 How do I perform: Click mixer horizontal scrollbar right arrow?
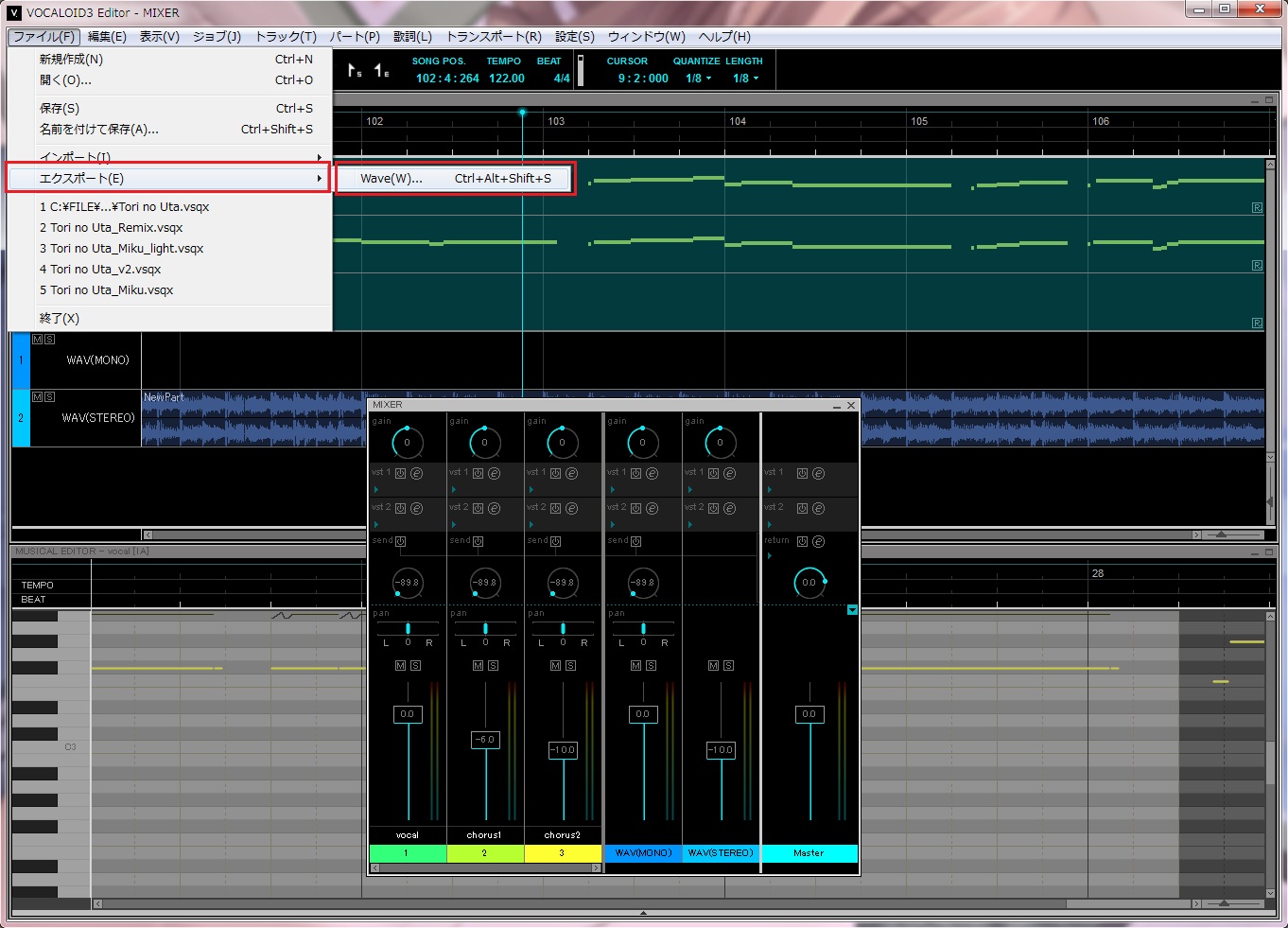(x=596, y=868)
